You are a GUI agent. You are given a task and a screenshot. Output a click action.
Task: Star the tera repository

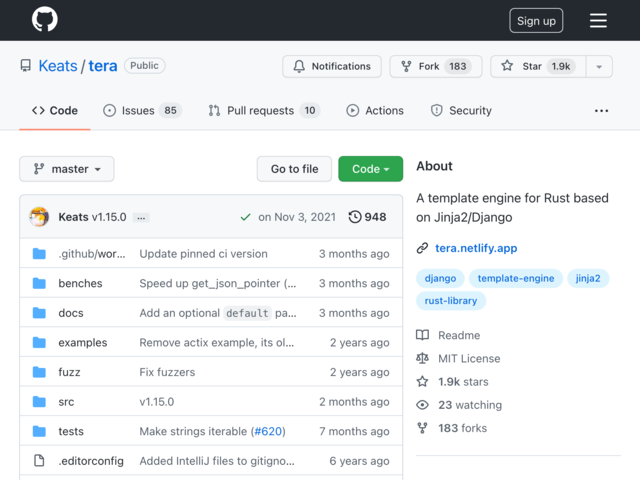tap(538, 66)
